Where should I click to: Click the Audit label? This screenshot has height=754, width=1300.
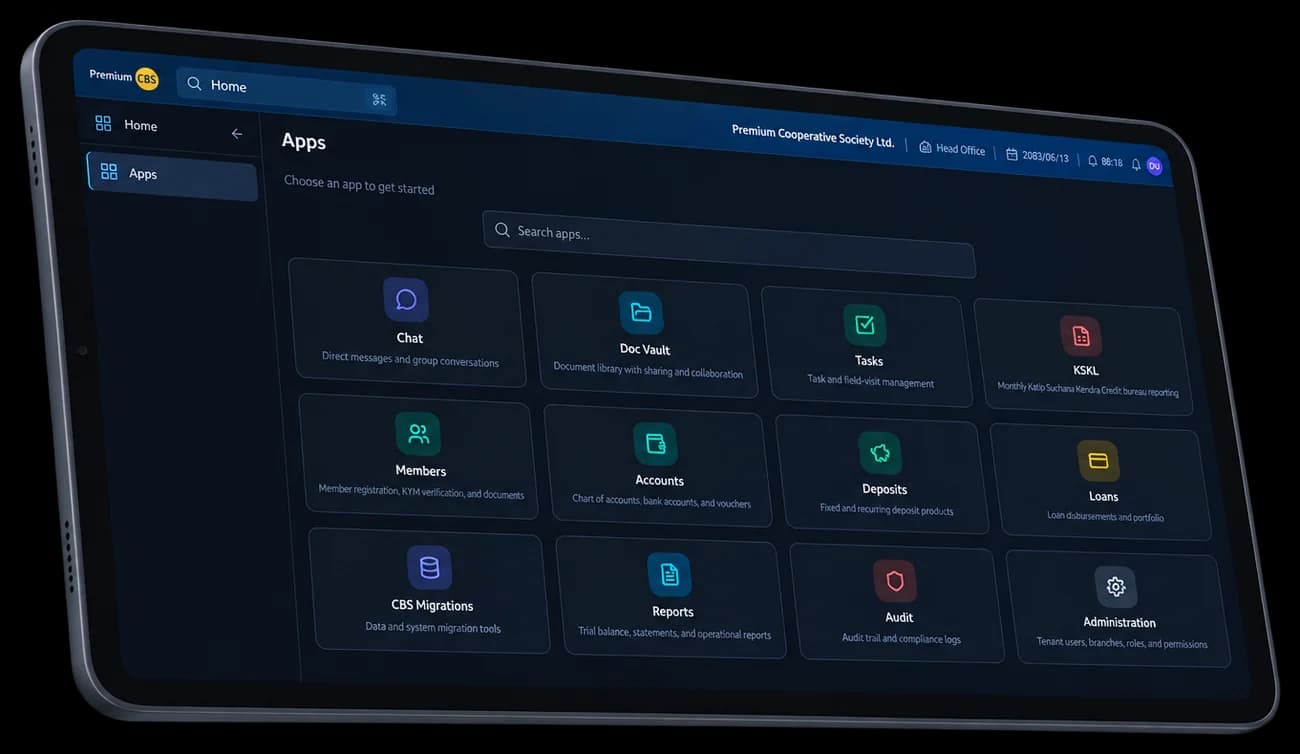pyautogui.click(x=899, y=617)
